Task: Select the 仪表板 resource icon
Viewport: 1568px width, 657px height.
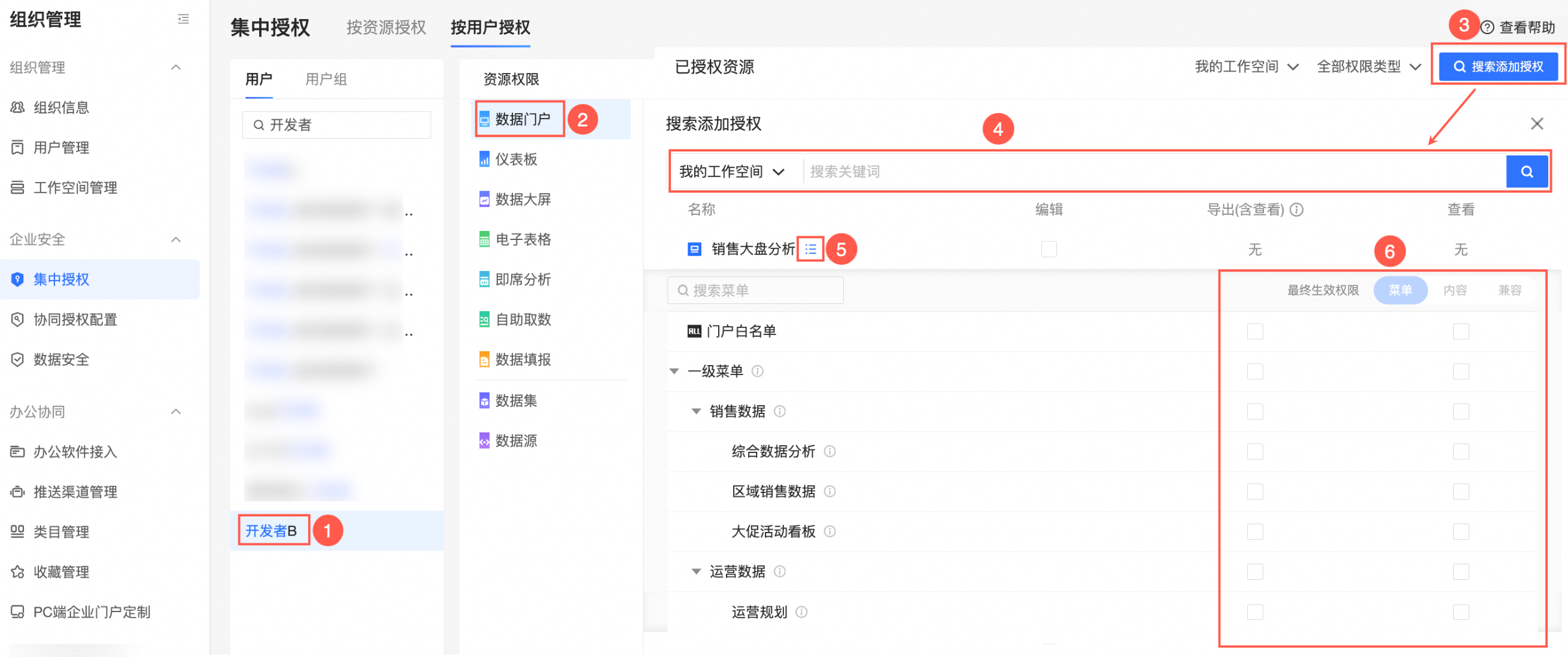Action: pyautogui.click(x=484, y=159)
